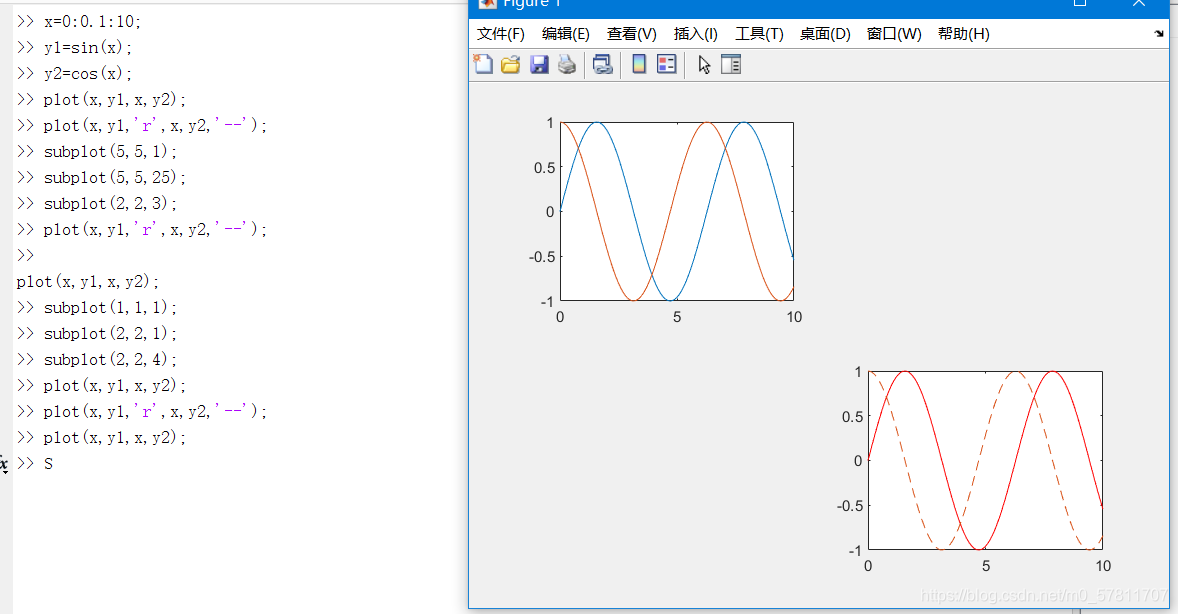Viewport: 1178px width, 614px height.
Task: Select the Edit Plot arrow tool
Action: (703, 65)
